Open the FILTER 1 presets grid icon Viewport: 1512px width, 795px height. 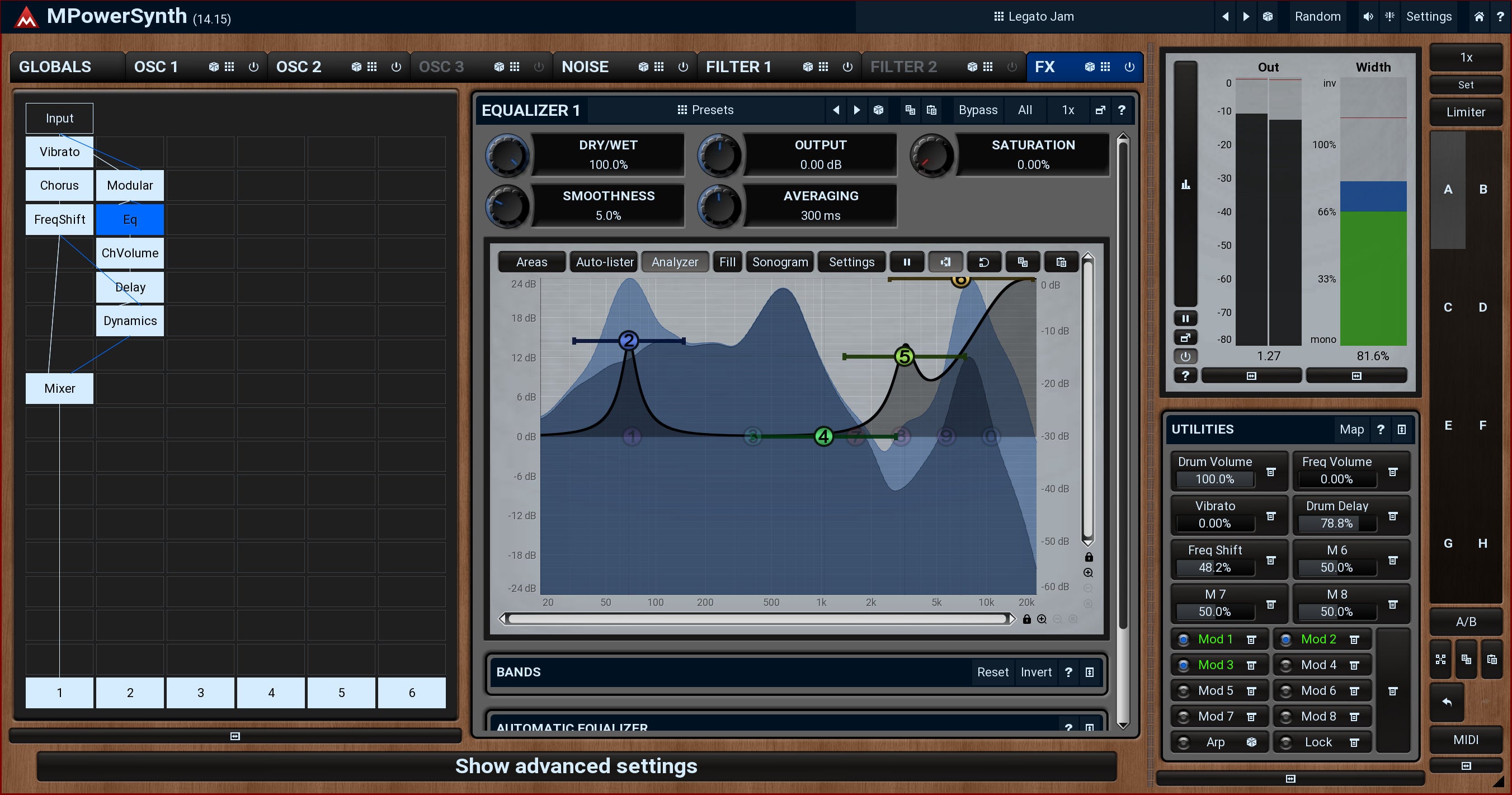[823, 67]
